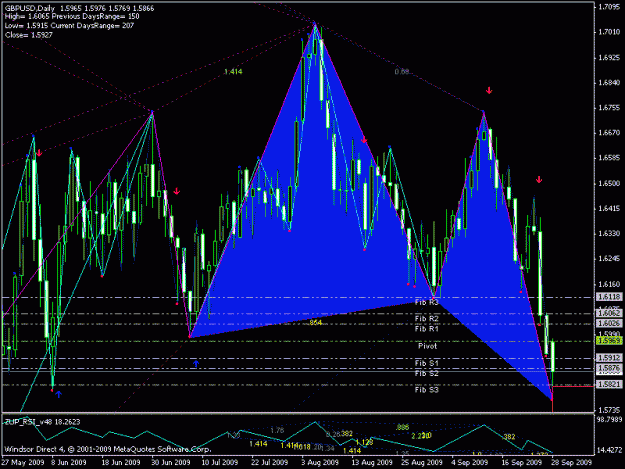Screen dimensions: 625x469
Task: Click the 1.6415 price axis value
Action: tap(609, 209)
